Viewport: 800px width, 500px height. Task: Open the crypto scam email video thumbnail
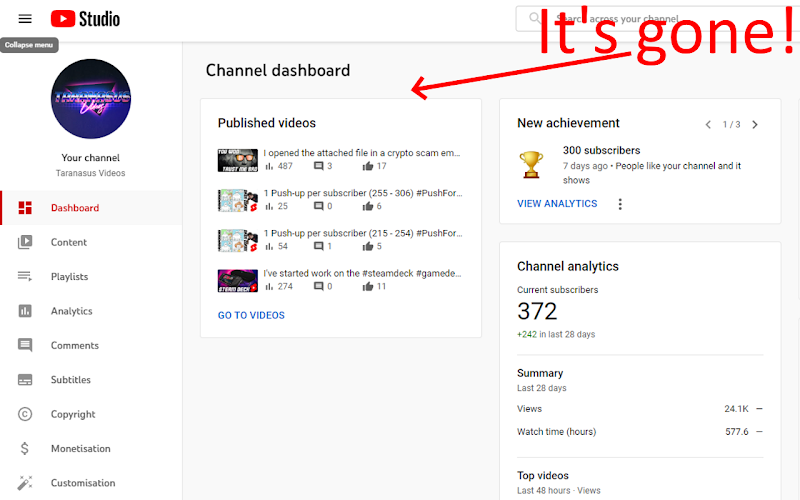(238, 160)
